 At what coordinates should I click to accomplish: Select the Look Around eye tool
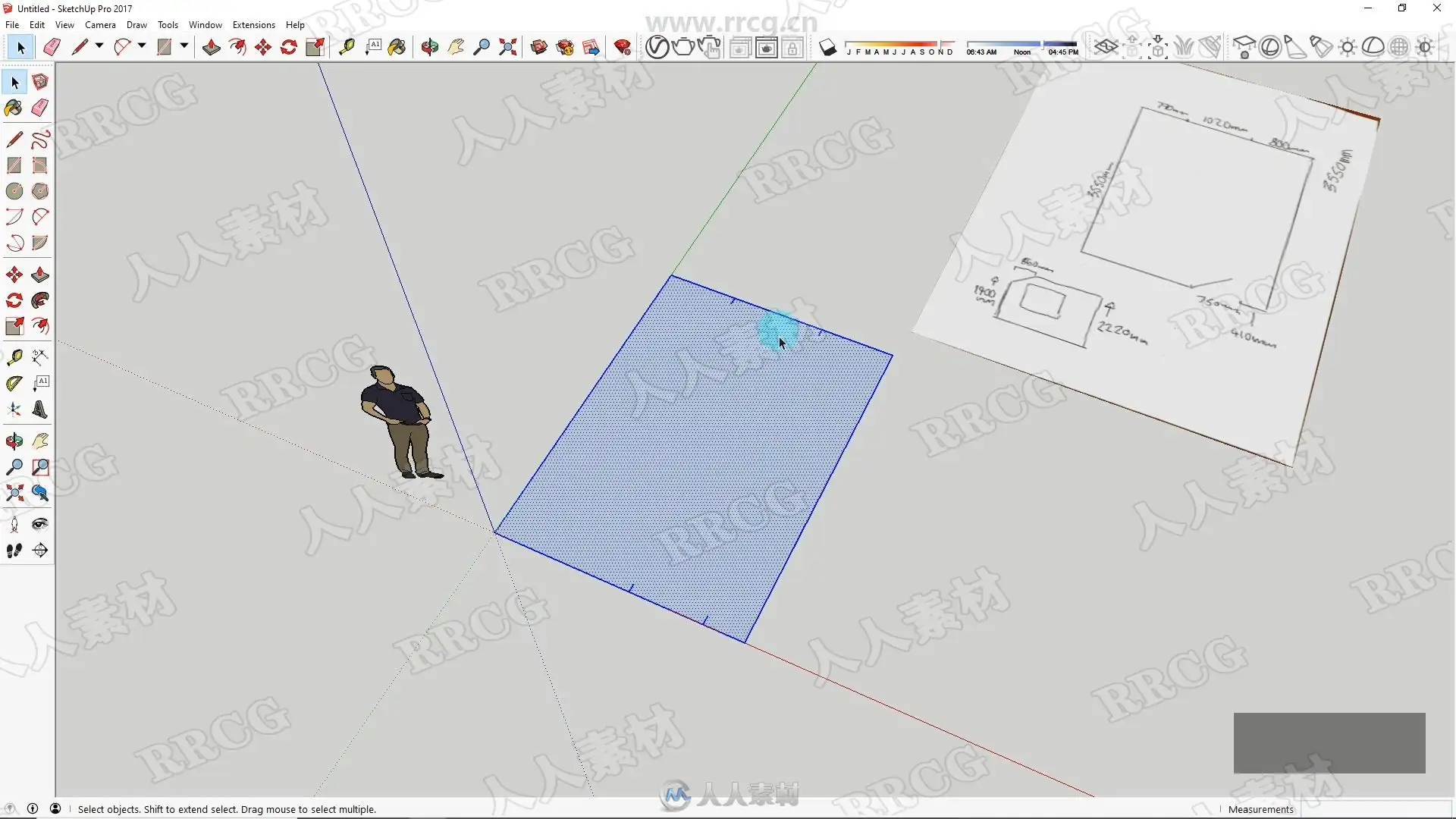click(40, 525)
